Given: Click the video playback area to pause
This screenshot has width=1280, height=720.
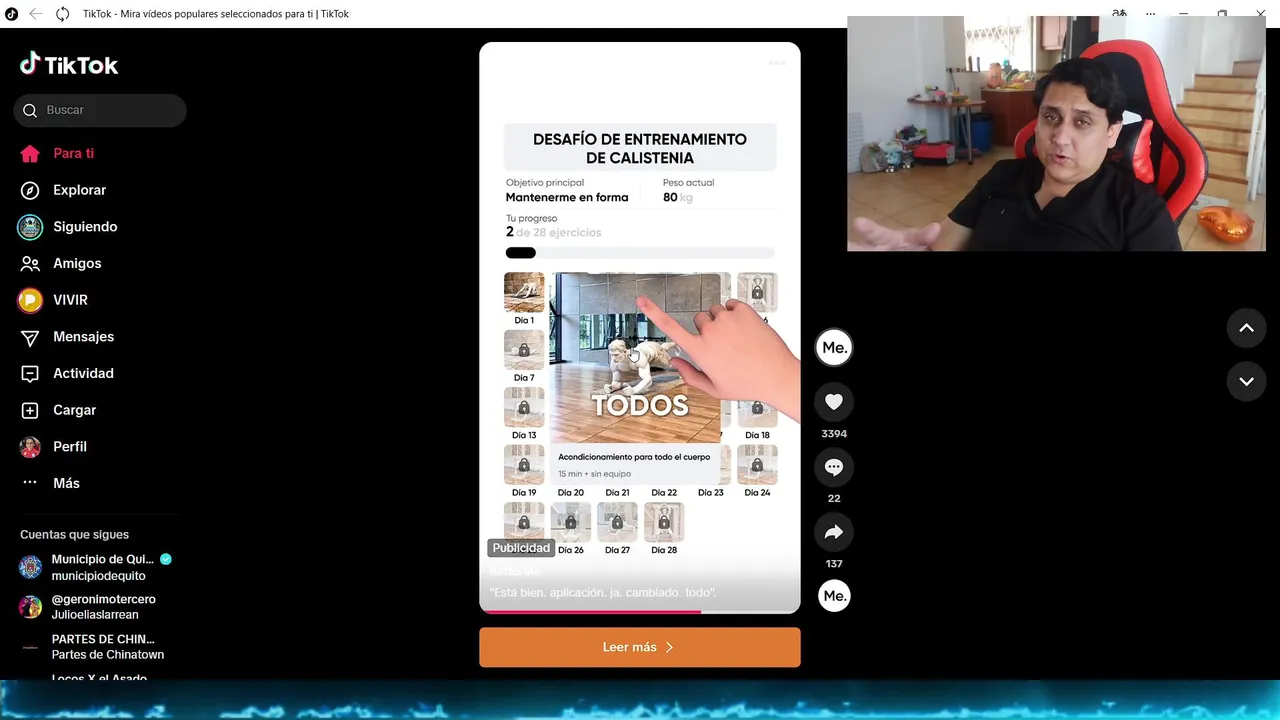Looking at the screenshot, I should click(640, 328).
